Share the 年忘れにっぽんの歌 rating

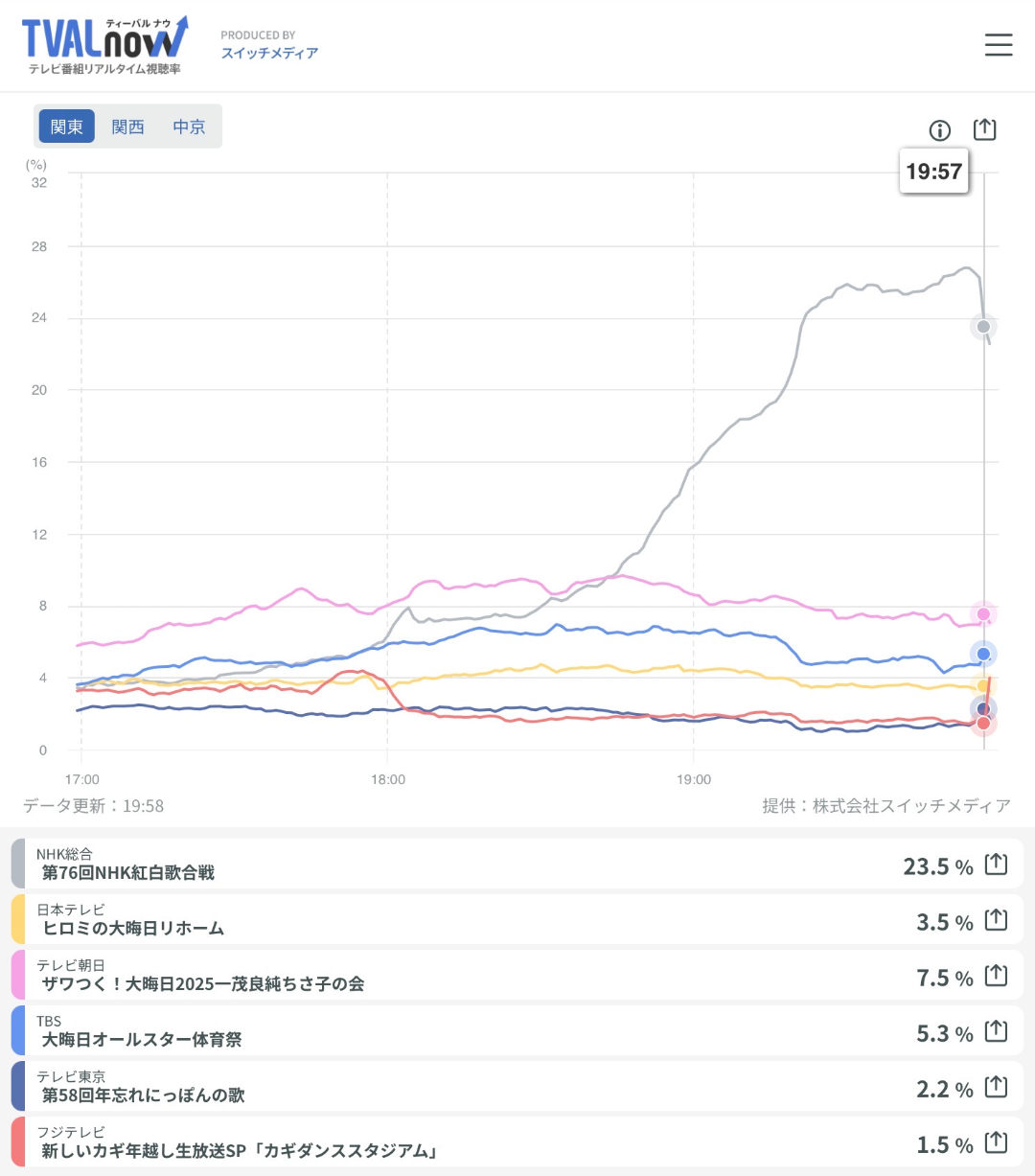996,1087
